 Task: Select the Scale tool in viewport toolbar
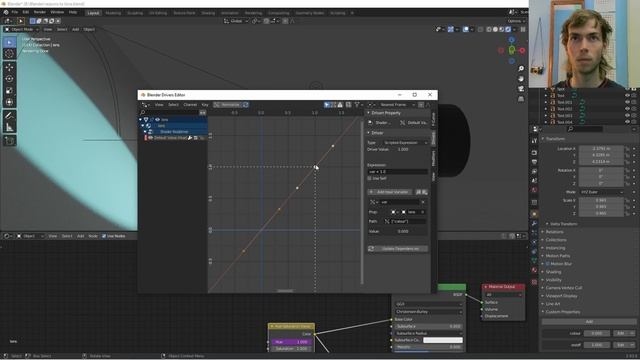point(9,91)
